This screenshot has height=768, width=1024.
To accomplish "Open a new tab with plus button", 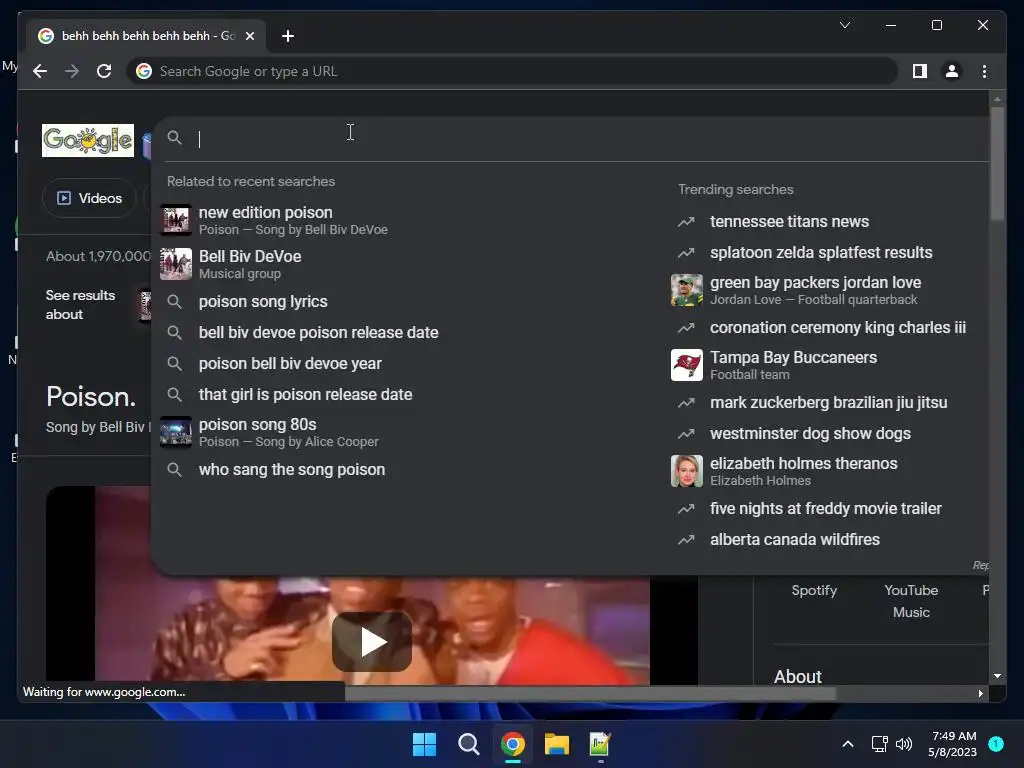I will (x=287, y=36).
